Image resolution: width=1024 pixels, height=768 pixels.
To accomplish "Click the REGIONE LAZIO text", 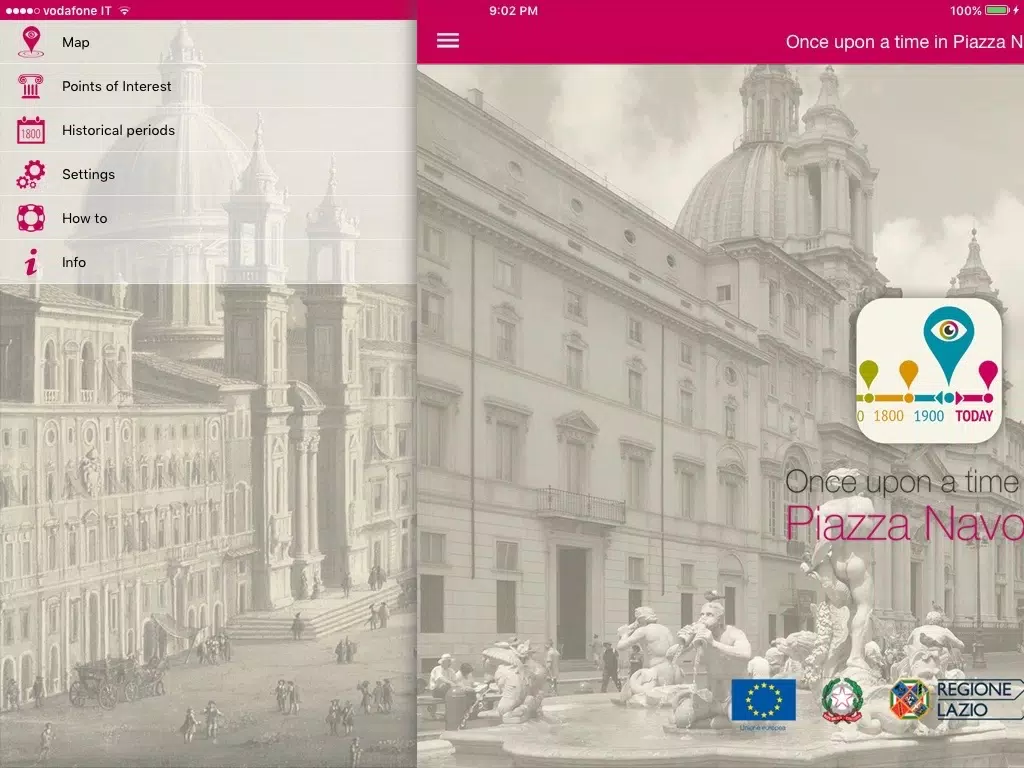I will pos(976,699).
